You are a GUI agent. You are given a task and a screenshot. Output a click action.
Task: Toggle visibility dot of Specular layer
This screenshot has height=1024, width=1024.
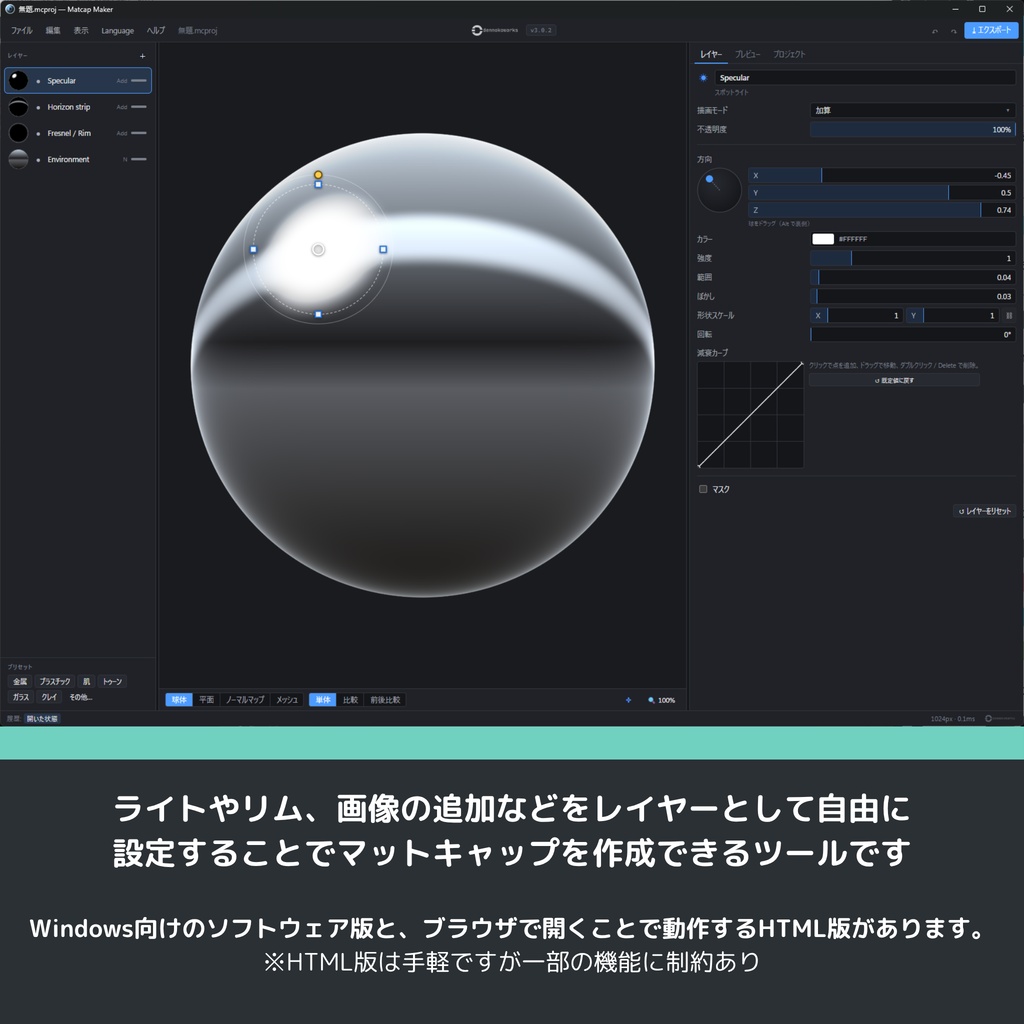[x=39, y=81]
